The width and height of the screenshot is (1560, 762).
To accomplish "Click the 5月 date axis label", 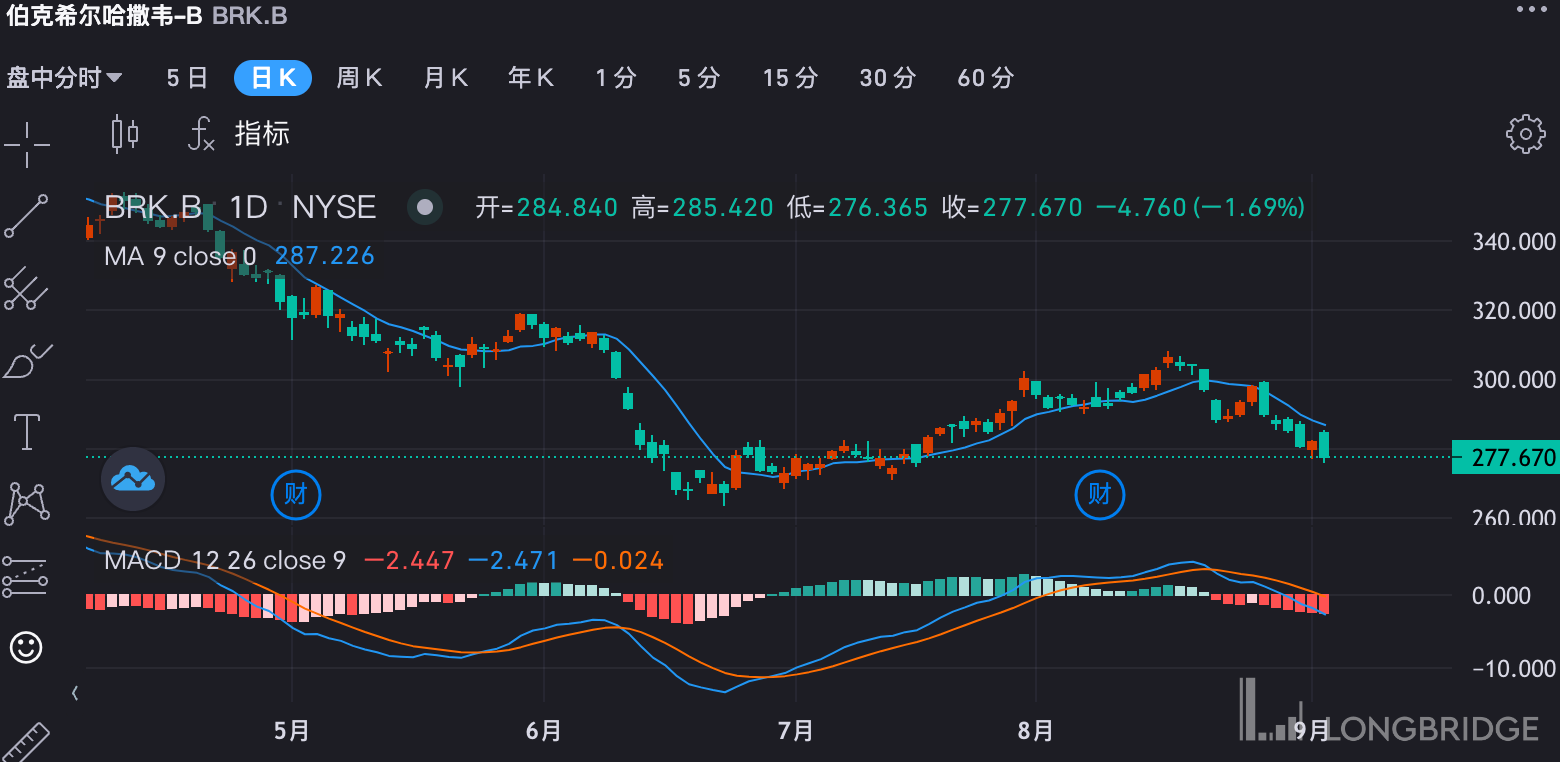I will point(291,731).
